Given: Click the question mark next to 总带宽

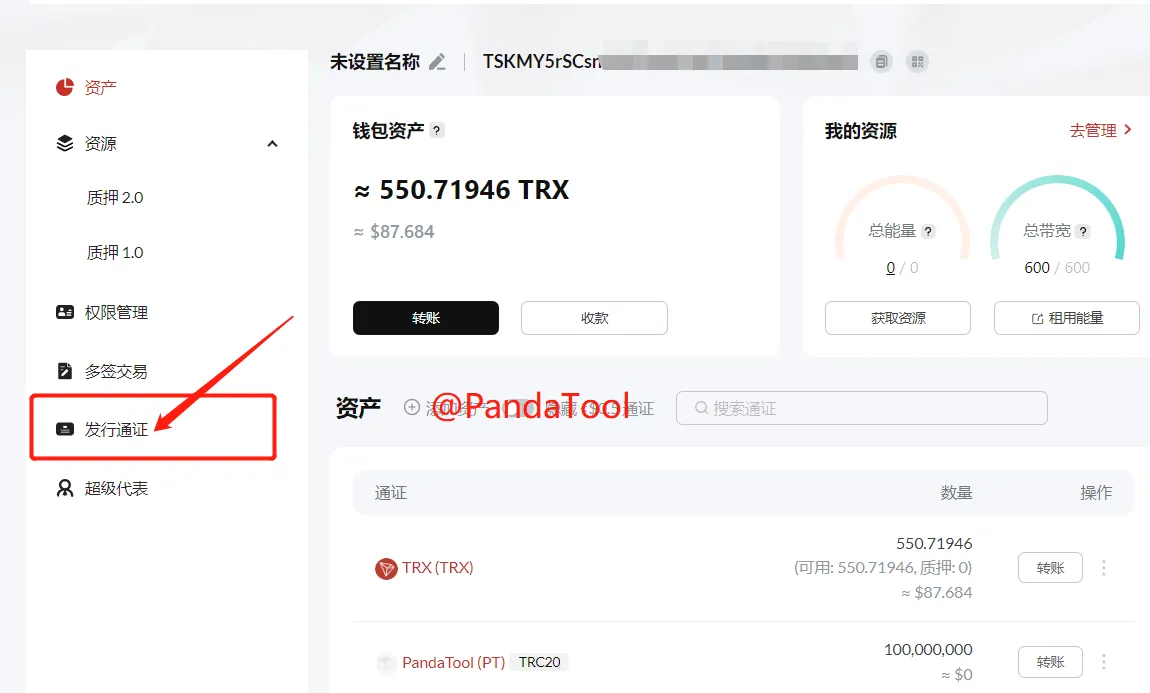Looking at the screenshot, I should [x=1083, y=232].
